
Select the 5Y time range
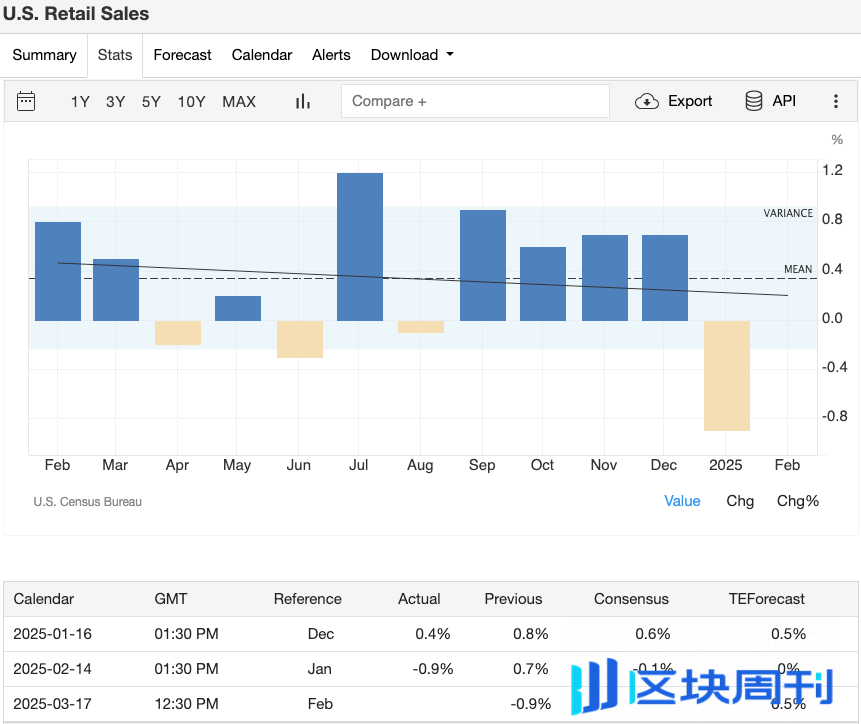point(151,102)
